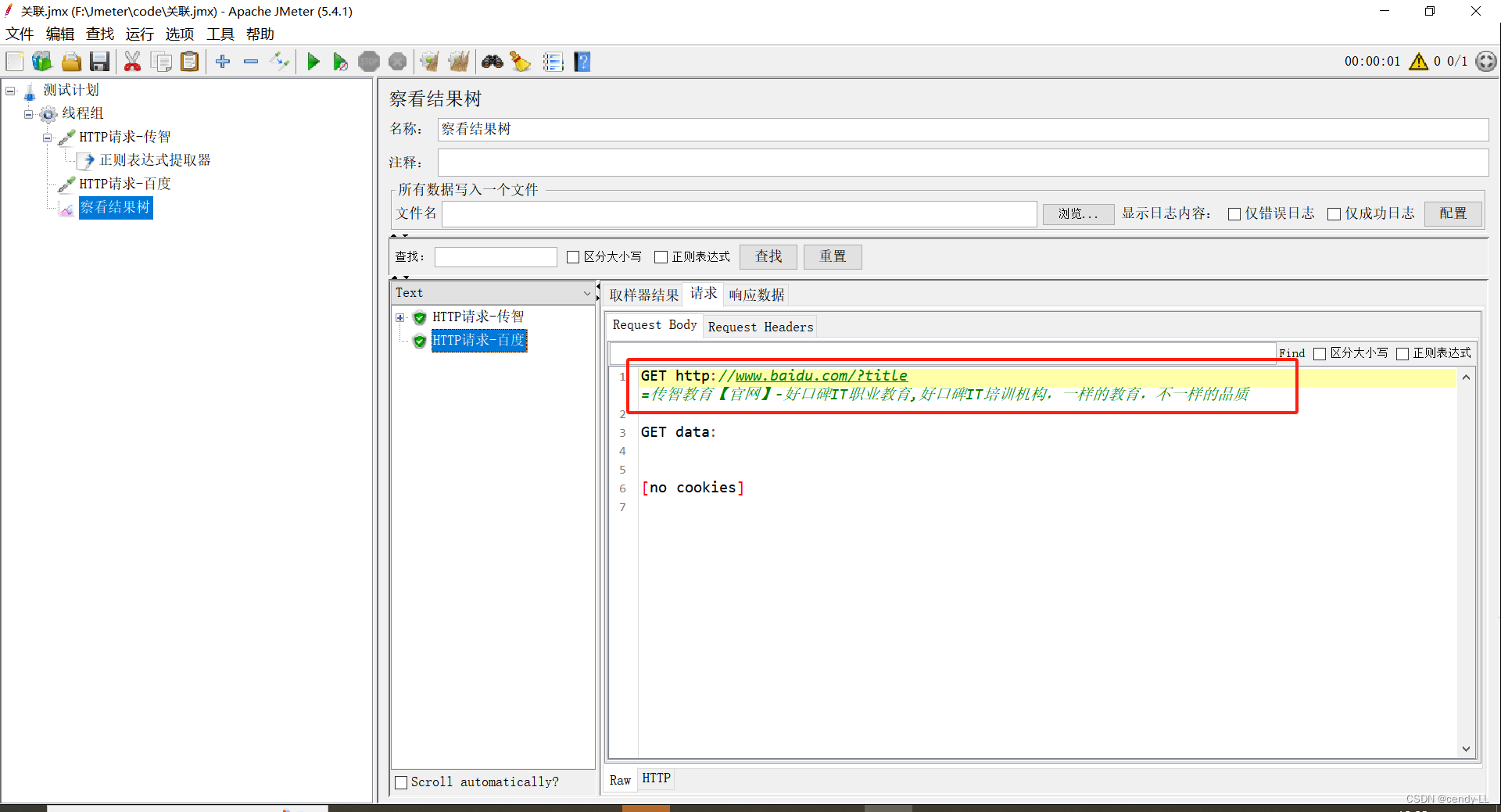The height and width of the screenshot is (812, 1501).
Task: Click the 浏览... button
Action: click(1078, 213)
